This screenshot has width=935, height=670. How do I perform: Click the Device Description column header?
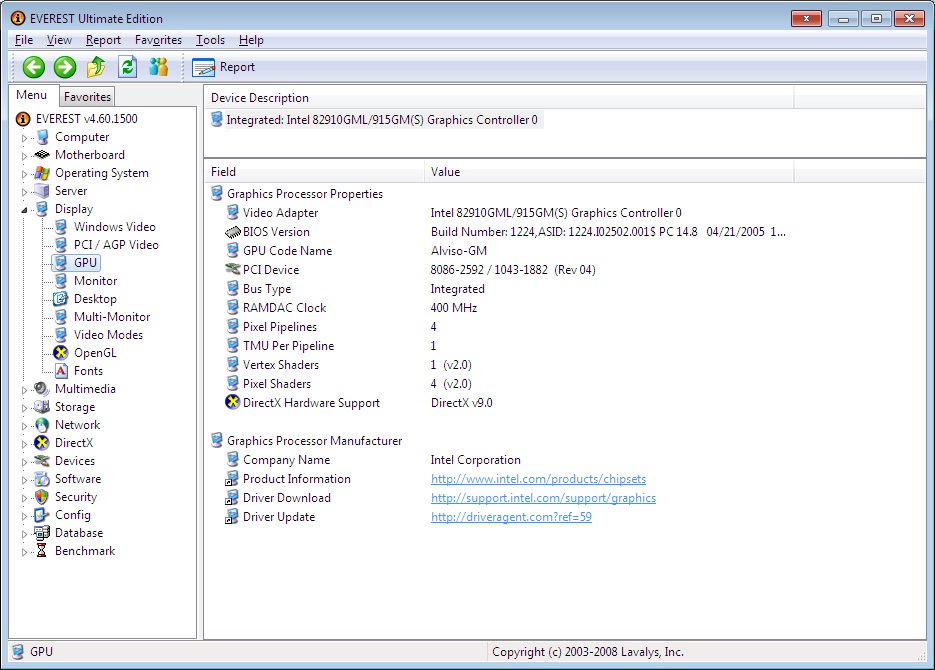click(499, 98)
